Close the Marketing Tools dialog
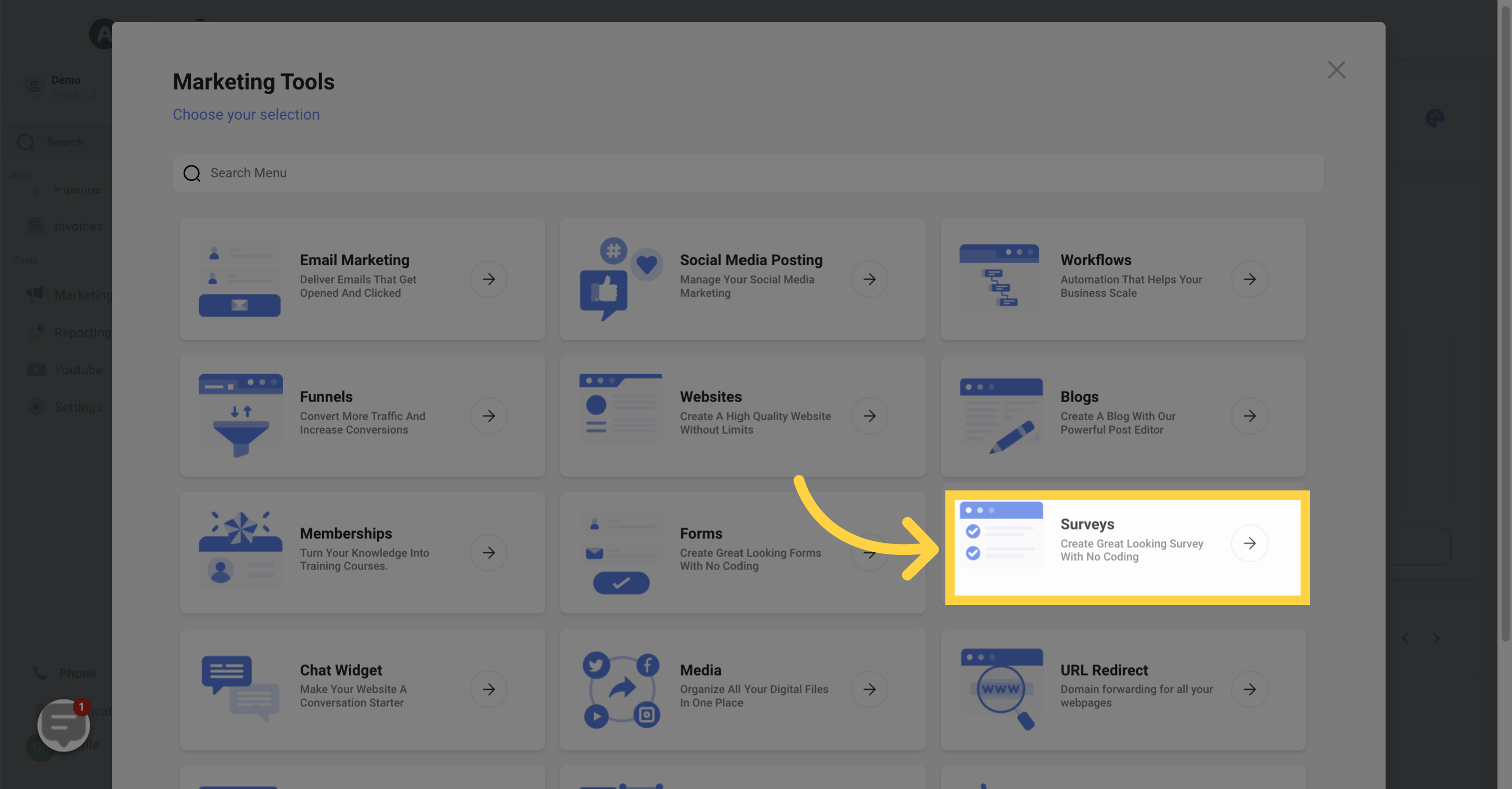The height and width of the screenshot is (789, 1512). coord(1337,70)
